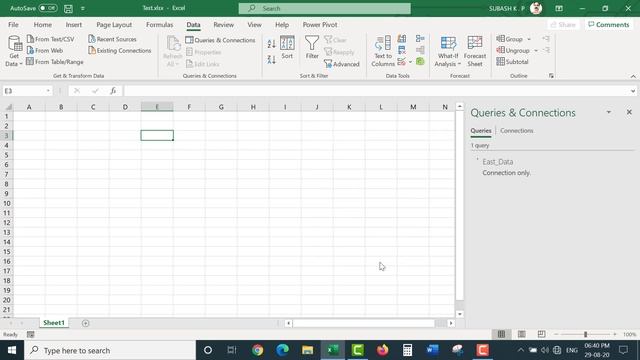
Task: Import data From Table/Range
Action: click(x=55, y=62)
